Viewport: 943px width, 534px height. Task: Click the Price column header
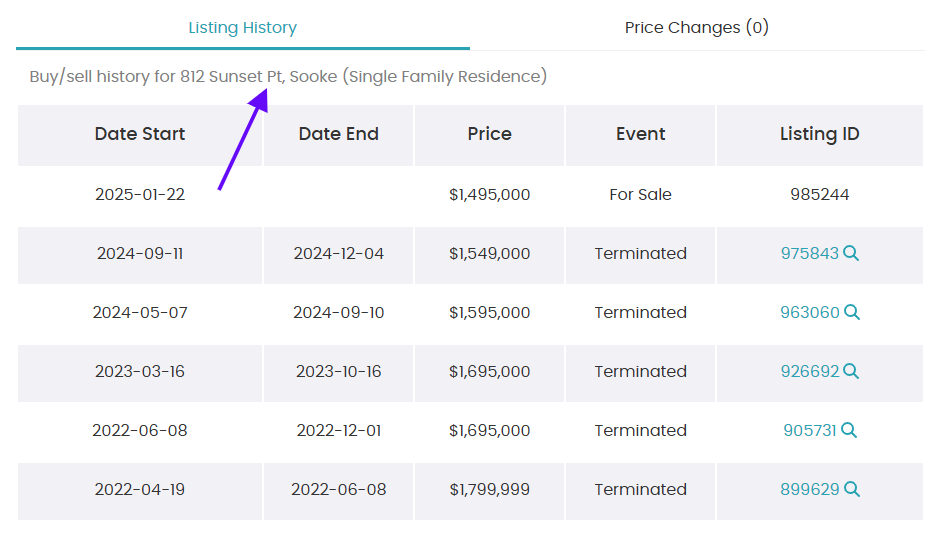(x=490, y=134)
